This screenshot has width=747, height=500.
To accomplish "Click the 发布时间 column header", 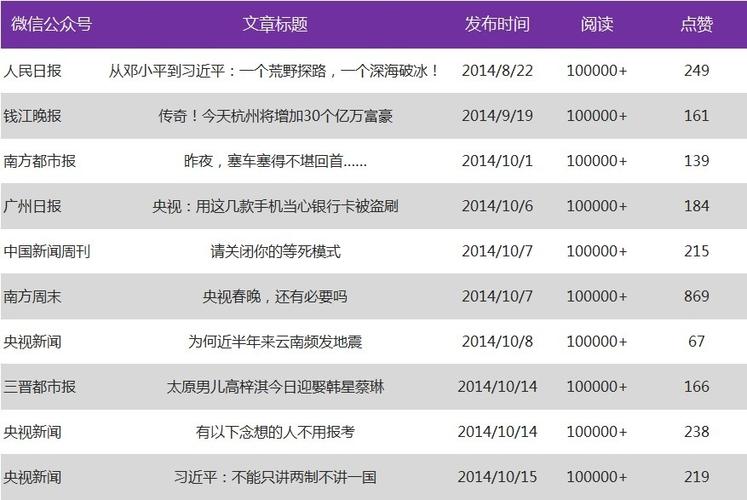I will click(497, 24).
